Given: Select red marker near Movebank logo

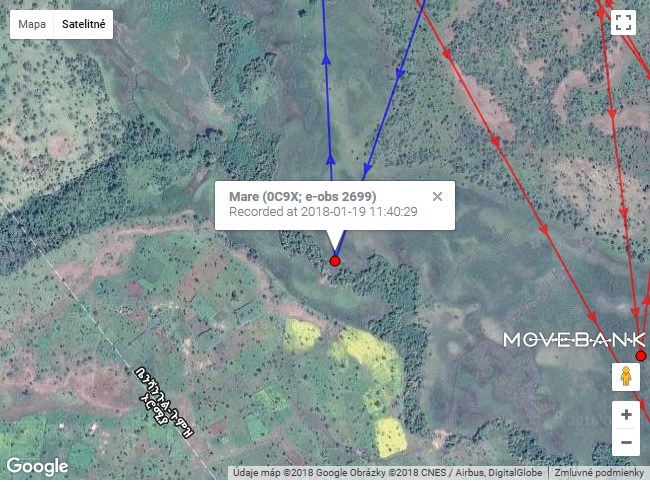Looking at the screenshot, I should click(641, 356).
